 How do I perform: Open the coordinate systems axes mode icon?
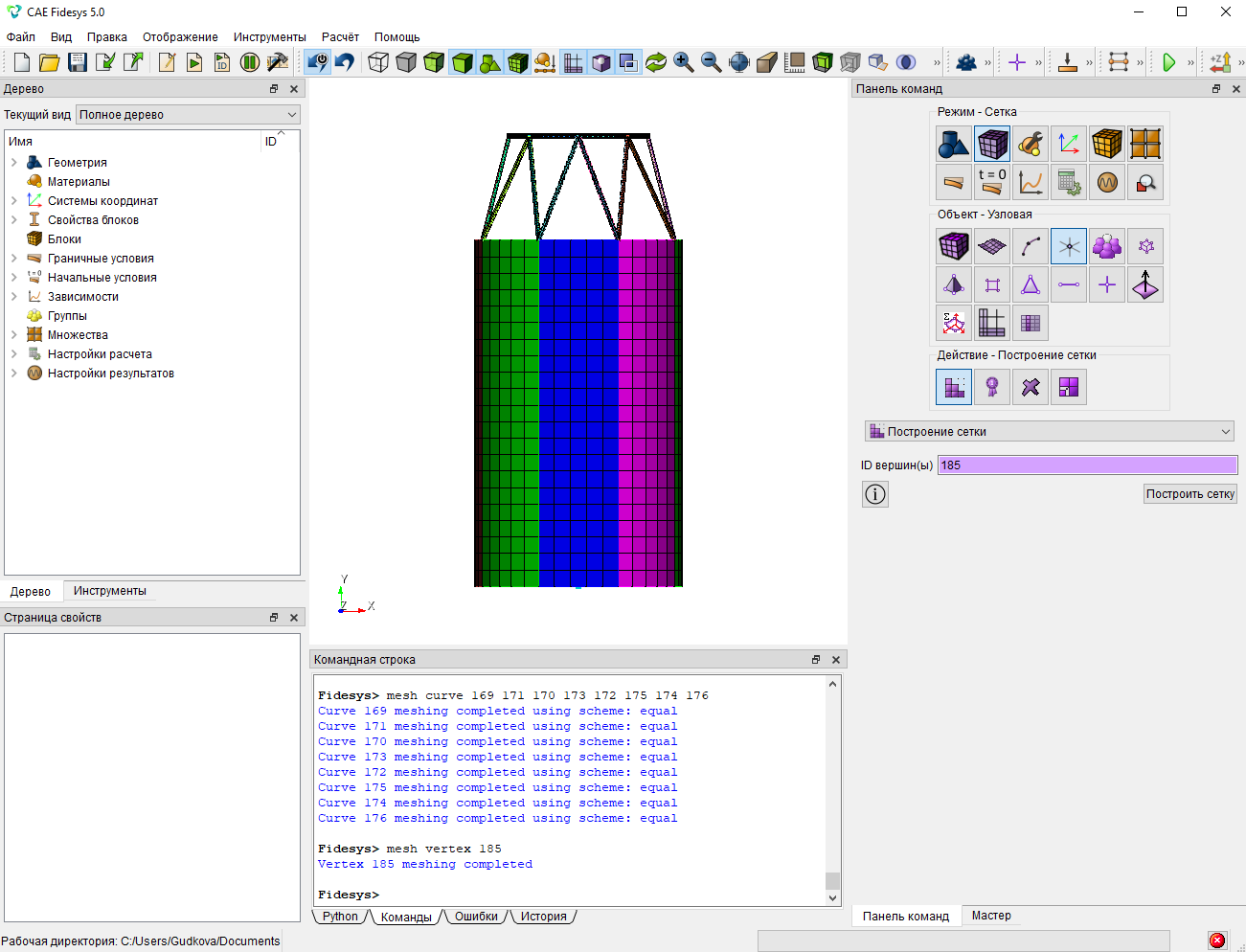(x=1069, y=144)
